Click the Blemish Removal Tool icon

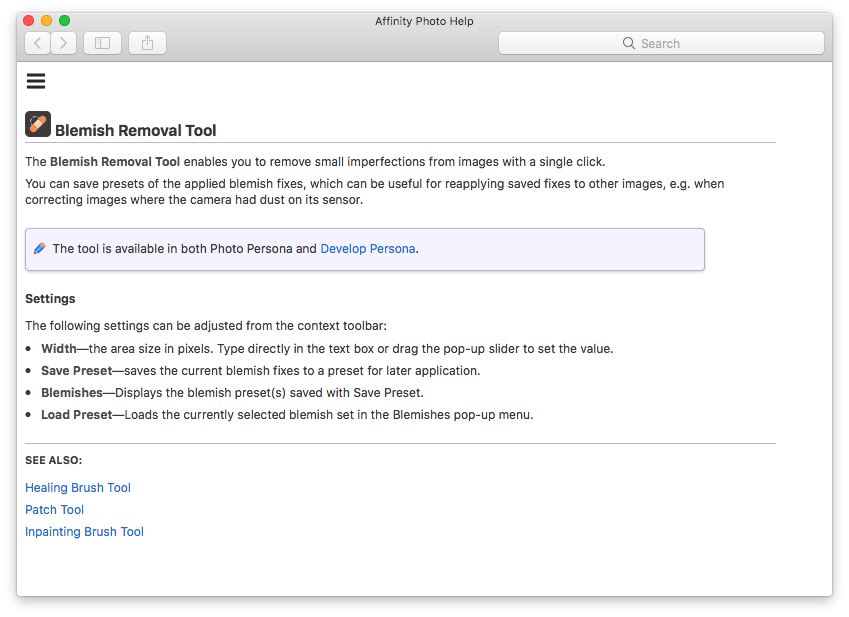38,124
